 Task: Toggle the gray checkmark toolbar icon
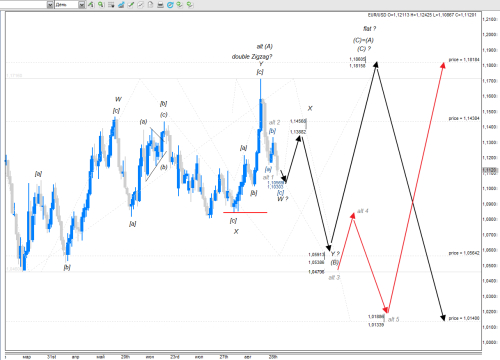coord(141,5)
